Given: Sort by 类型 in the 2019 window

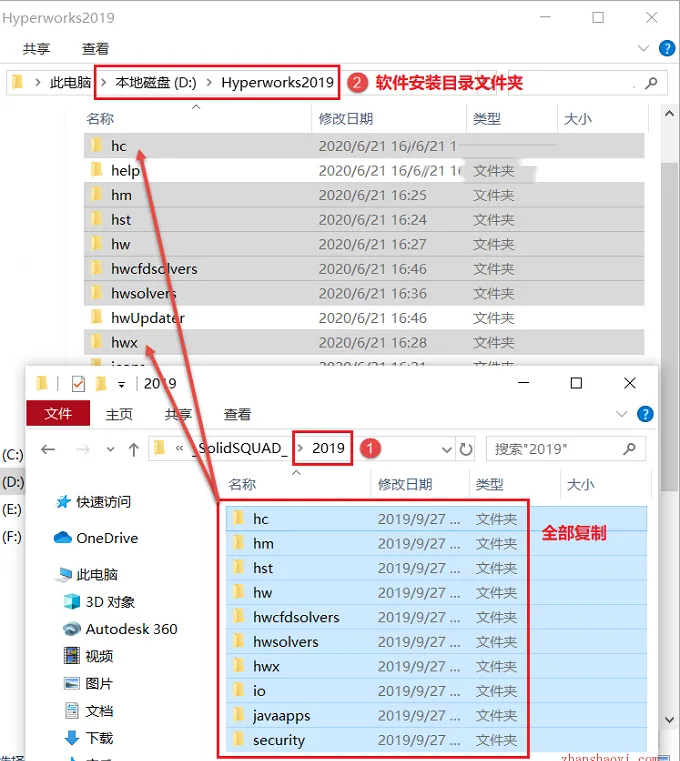Looking at the screenshot, I should point(490,484).
